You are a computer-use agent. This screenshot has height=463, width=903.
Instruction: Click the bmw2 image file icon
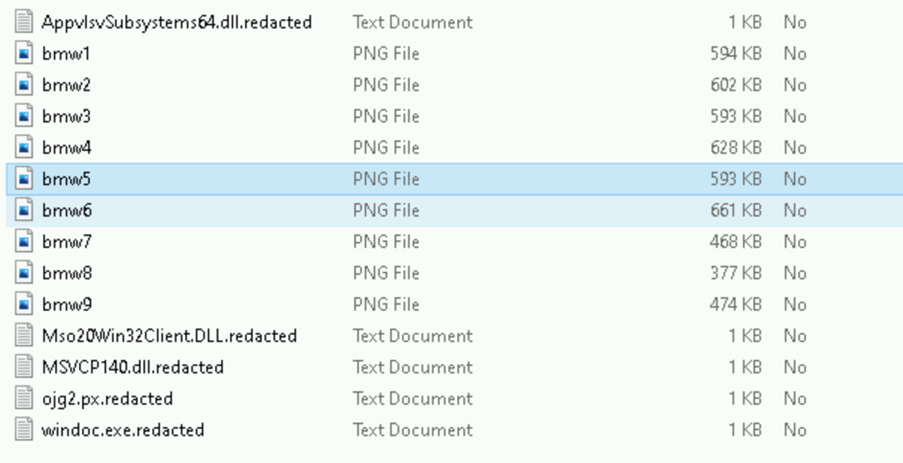pos(24,85)
